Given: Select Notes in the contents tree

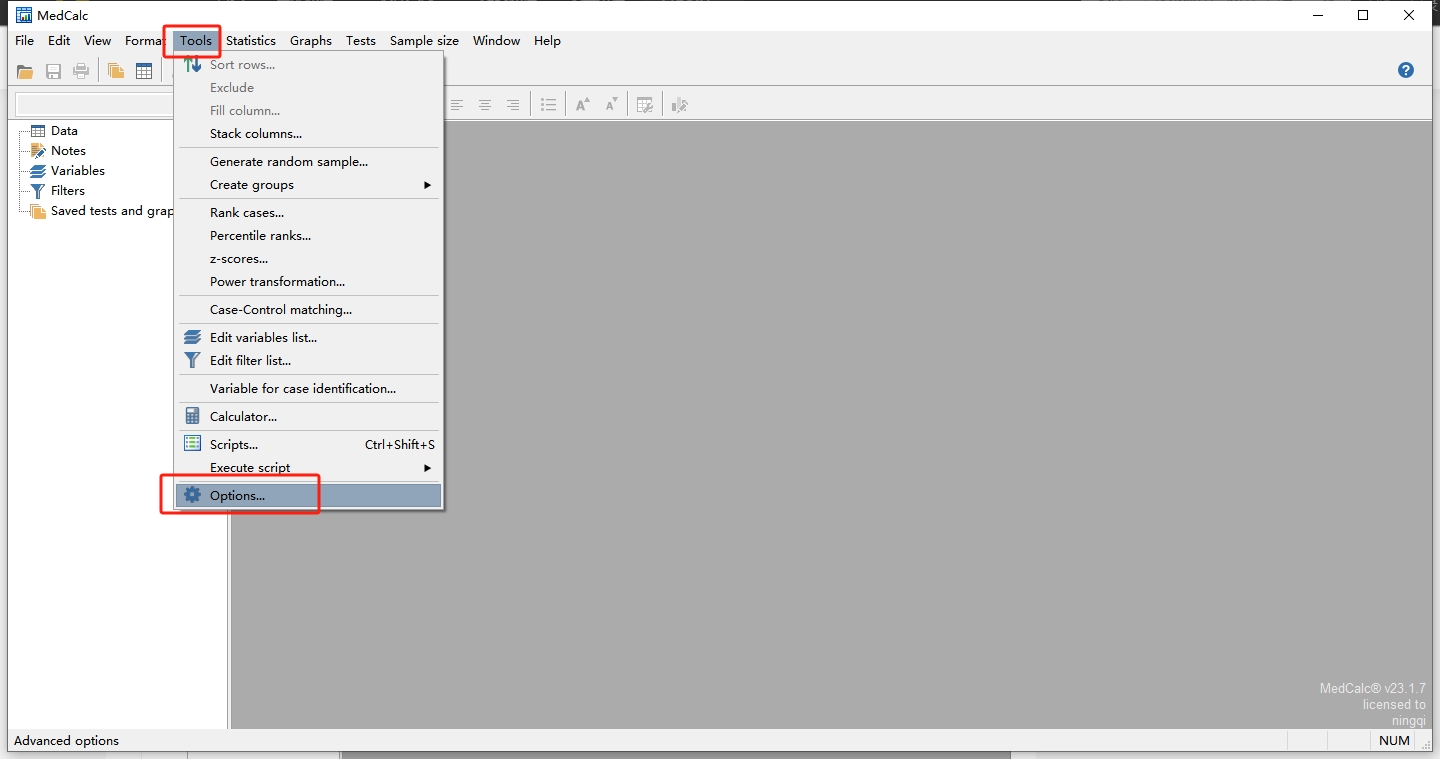Looking at the screenshot, I should click(x=68, y=151).
